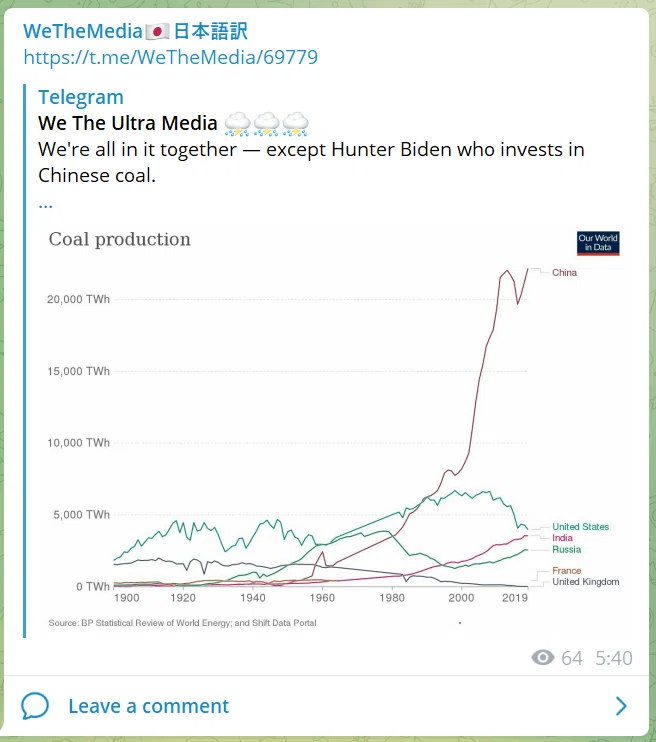Click the We The Ultra Media title
Viewport: 656px width, 742px height.
click(128, 124)
